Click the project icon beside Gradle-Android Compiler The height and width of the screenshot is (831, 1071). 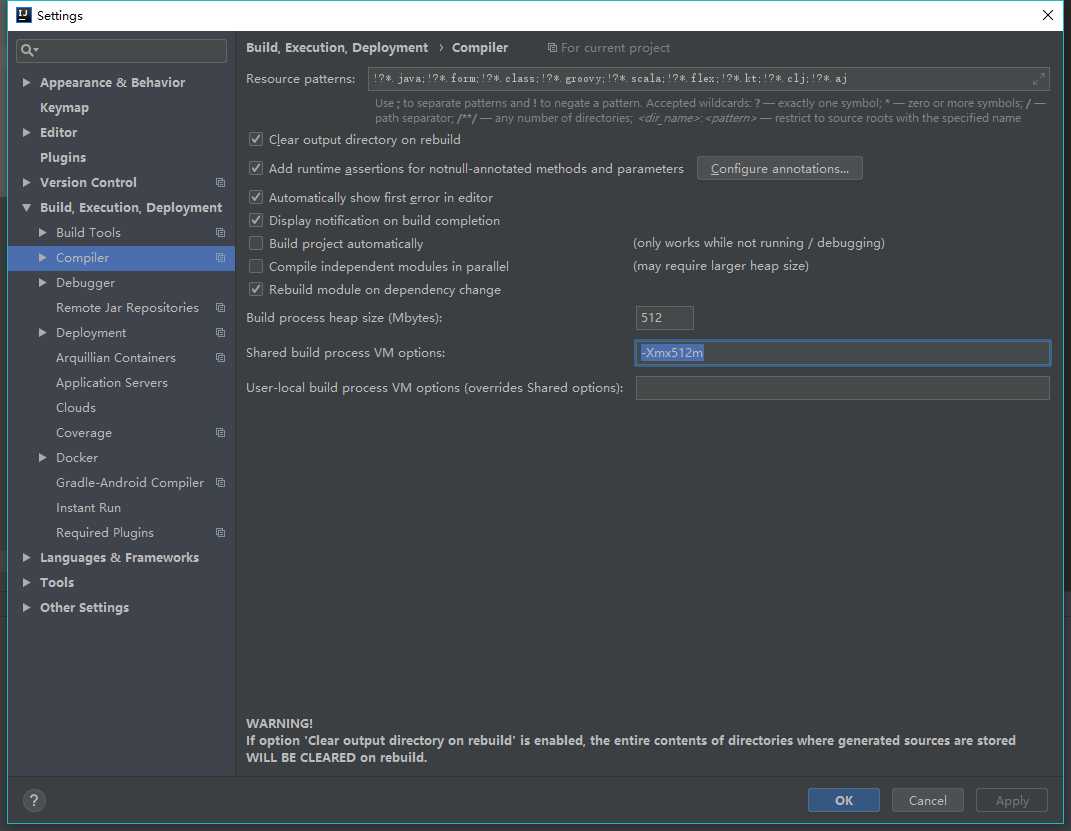(220, 483)
